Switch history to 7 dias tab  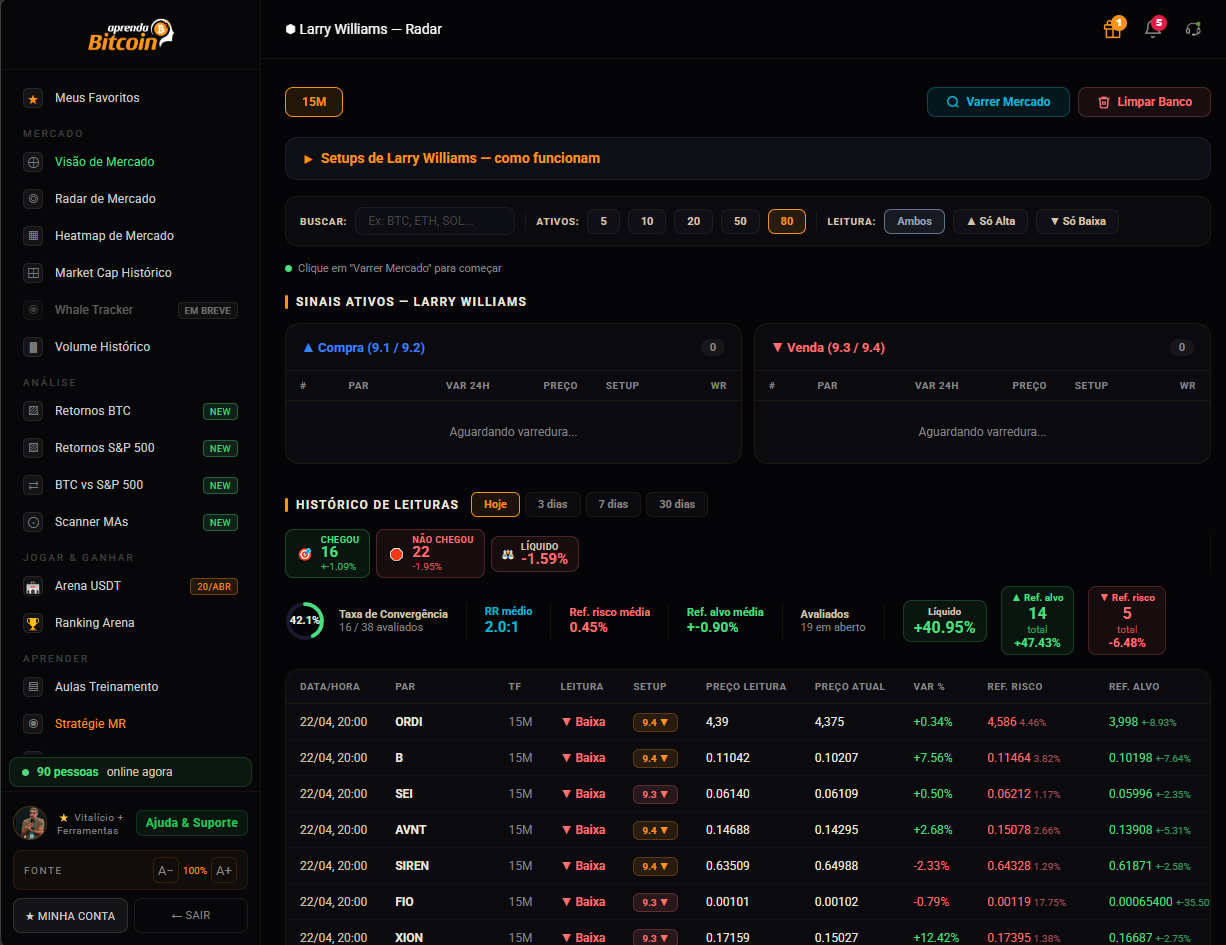tap(613, 504)
